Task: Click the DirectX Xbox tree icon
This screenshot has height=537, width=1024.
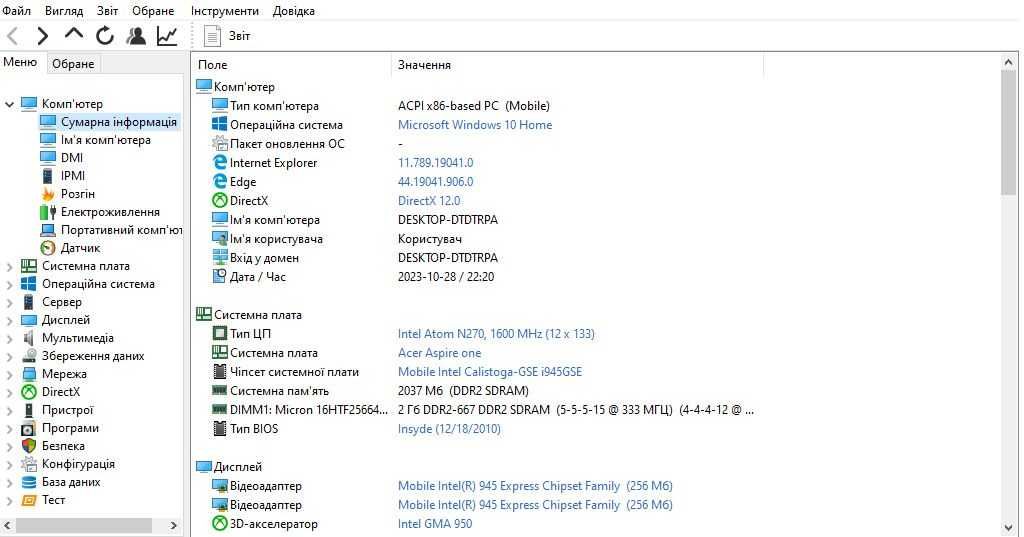Action: pyautogui.click(x=29, y=392)
